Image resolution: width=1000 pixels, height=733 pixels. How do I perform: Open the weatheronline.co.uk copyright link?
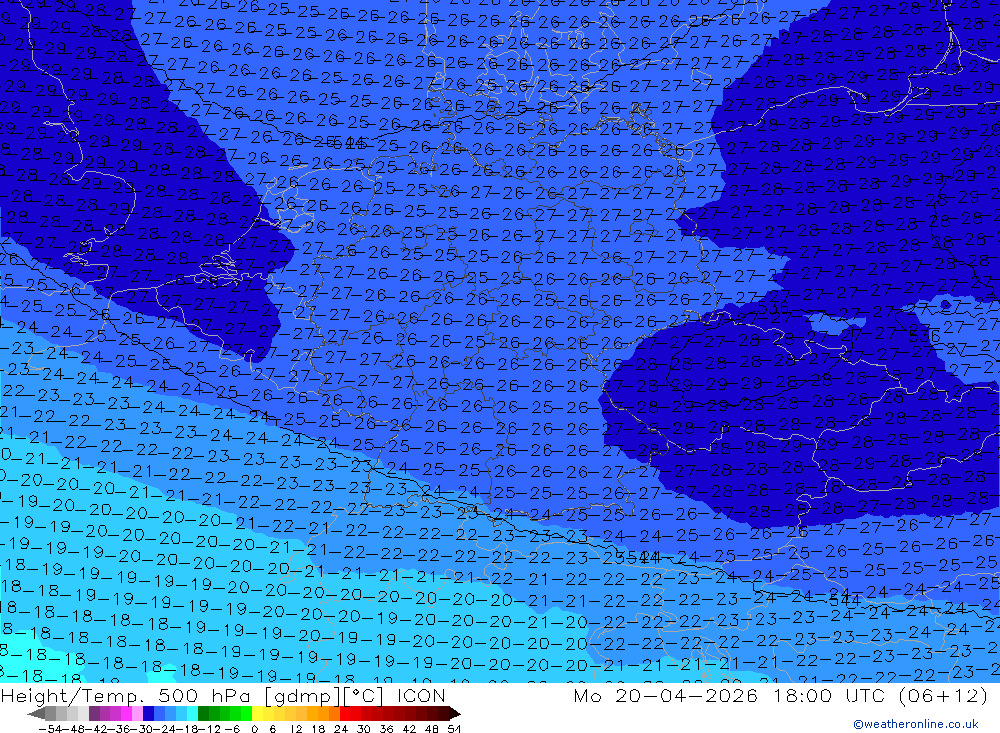click(915, 724)
